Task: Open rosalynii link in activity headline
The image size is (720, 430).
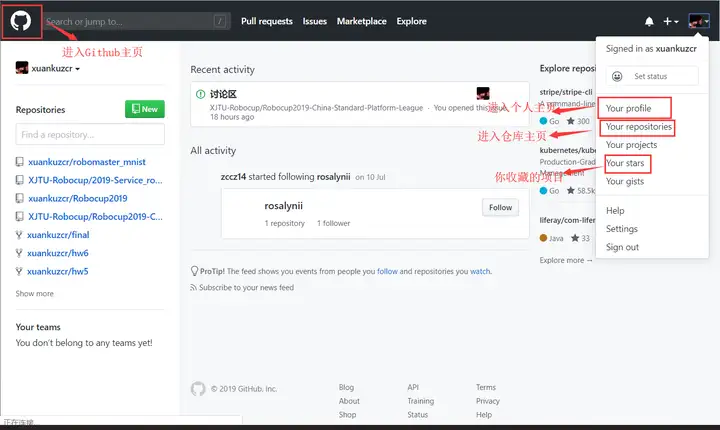Action: (333, 177)
